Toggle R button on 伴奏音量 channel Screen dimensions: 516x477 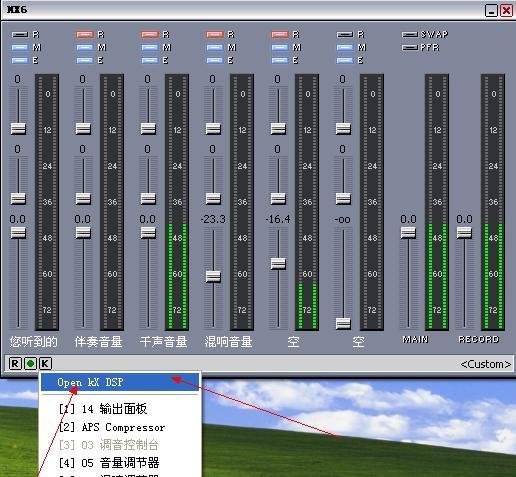pos(85,34)
